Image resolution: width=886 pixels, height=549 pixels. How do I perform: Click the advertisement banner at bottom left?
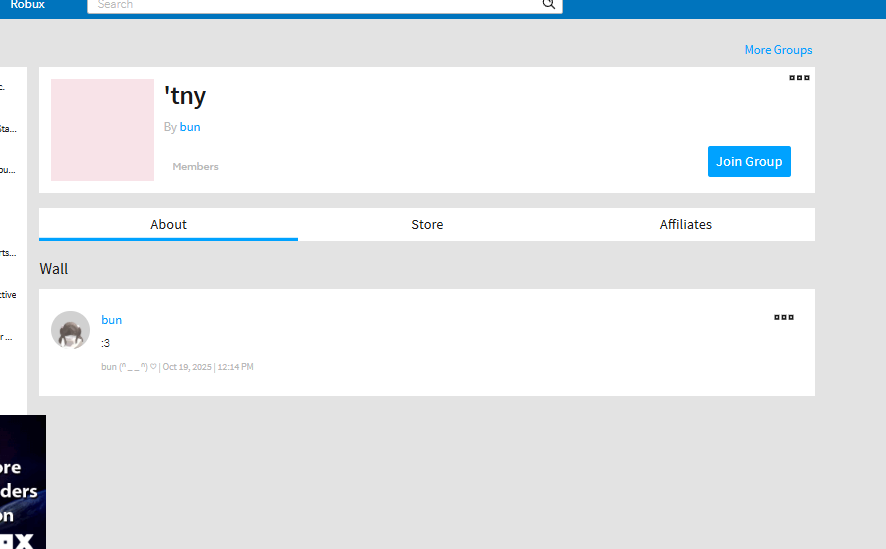(23, 482)
